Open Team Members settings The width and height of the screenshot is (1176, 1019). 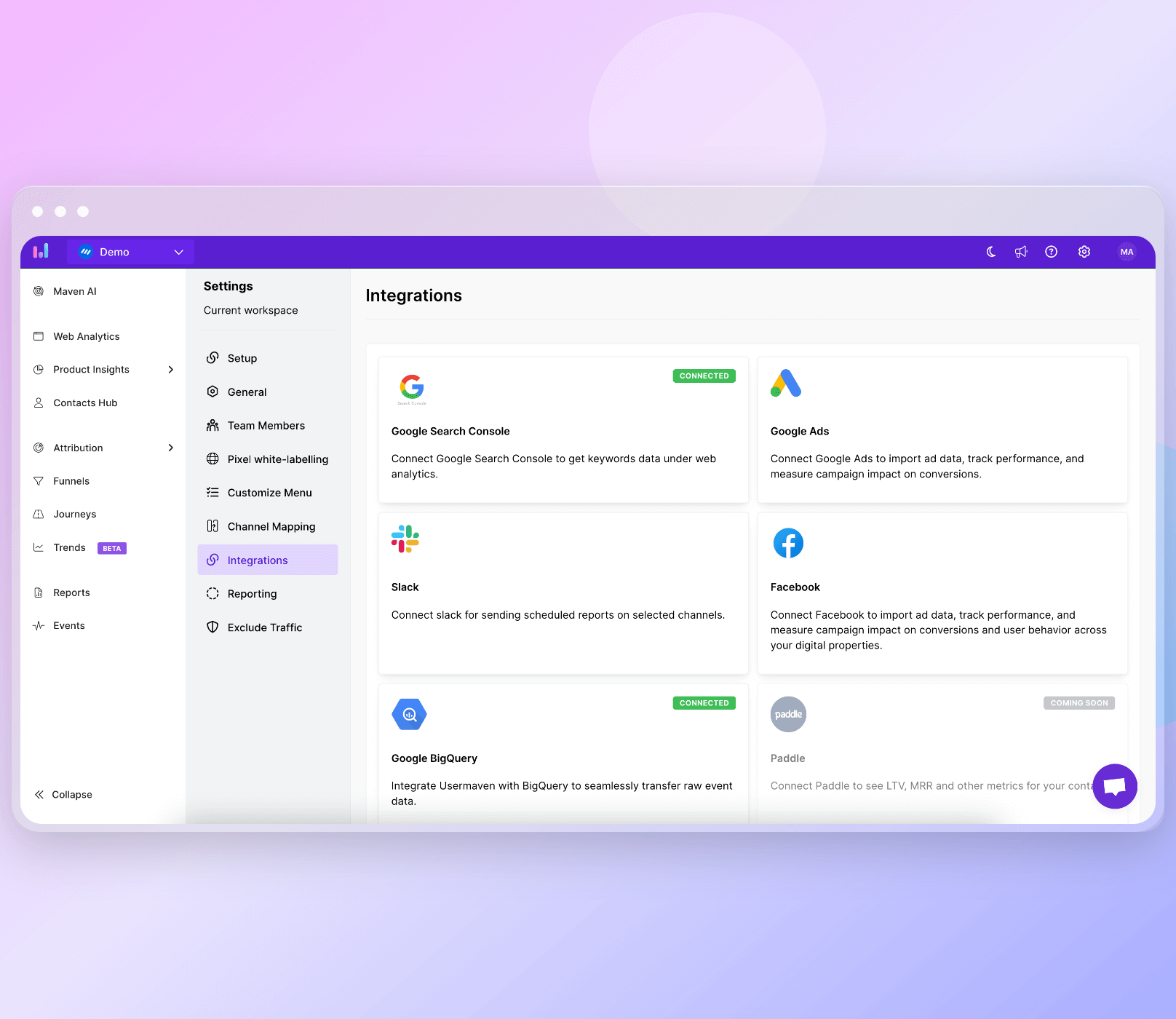266,425
